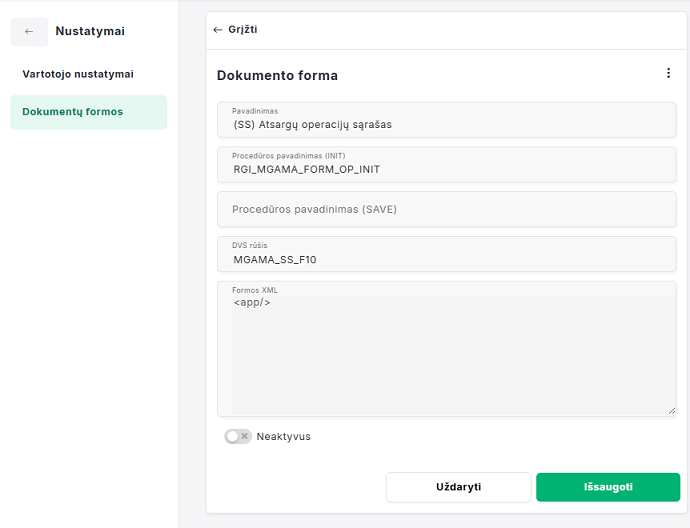Click the Dokumento forma heading
Screen dimensions: 690x528
[277, 75]
